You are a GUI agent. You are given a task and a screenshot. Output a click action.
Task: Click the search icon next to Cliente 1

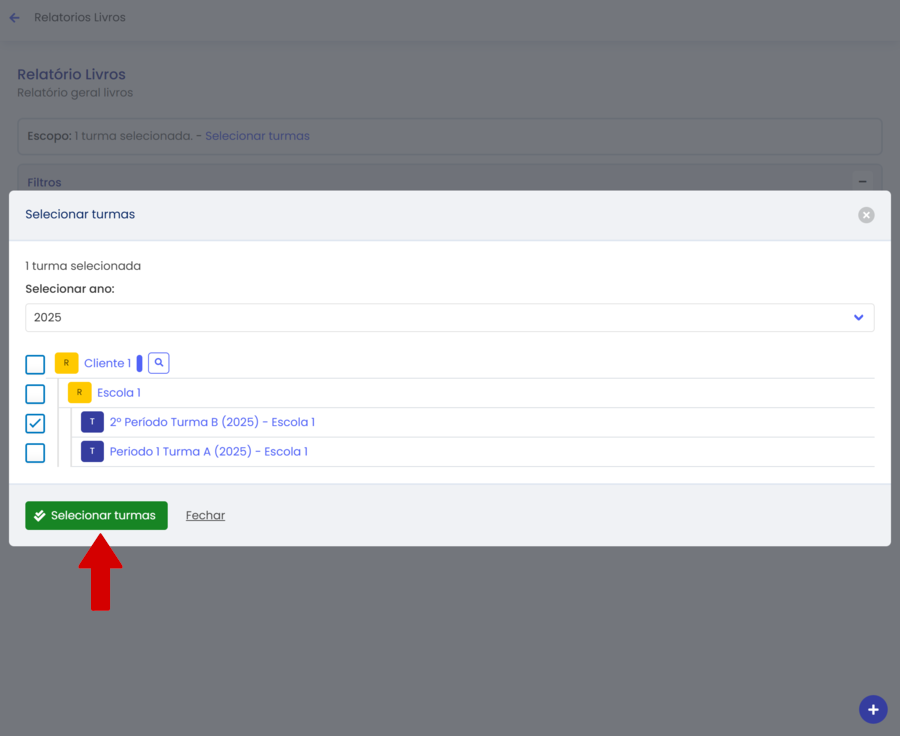[x=159, y=363]
